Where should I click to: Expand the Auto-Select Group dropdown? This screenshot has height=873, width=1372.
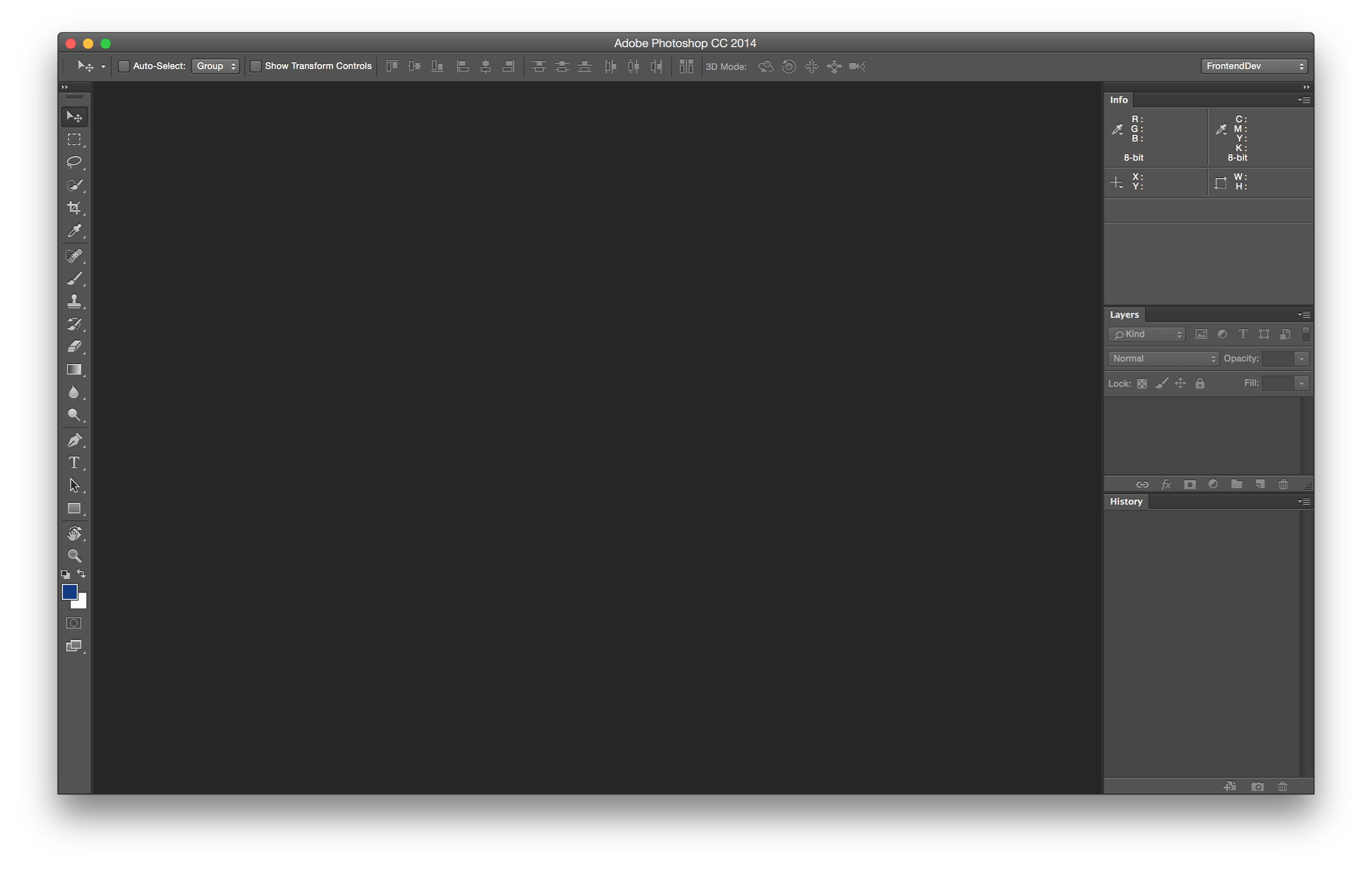[214, 66]
